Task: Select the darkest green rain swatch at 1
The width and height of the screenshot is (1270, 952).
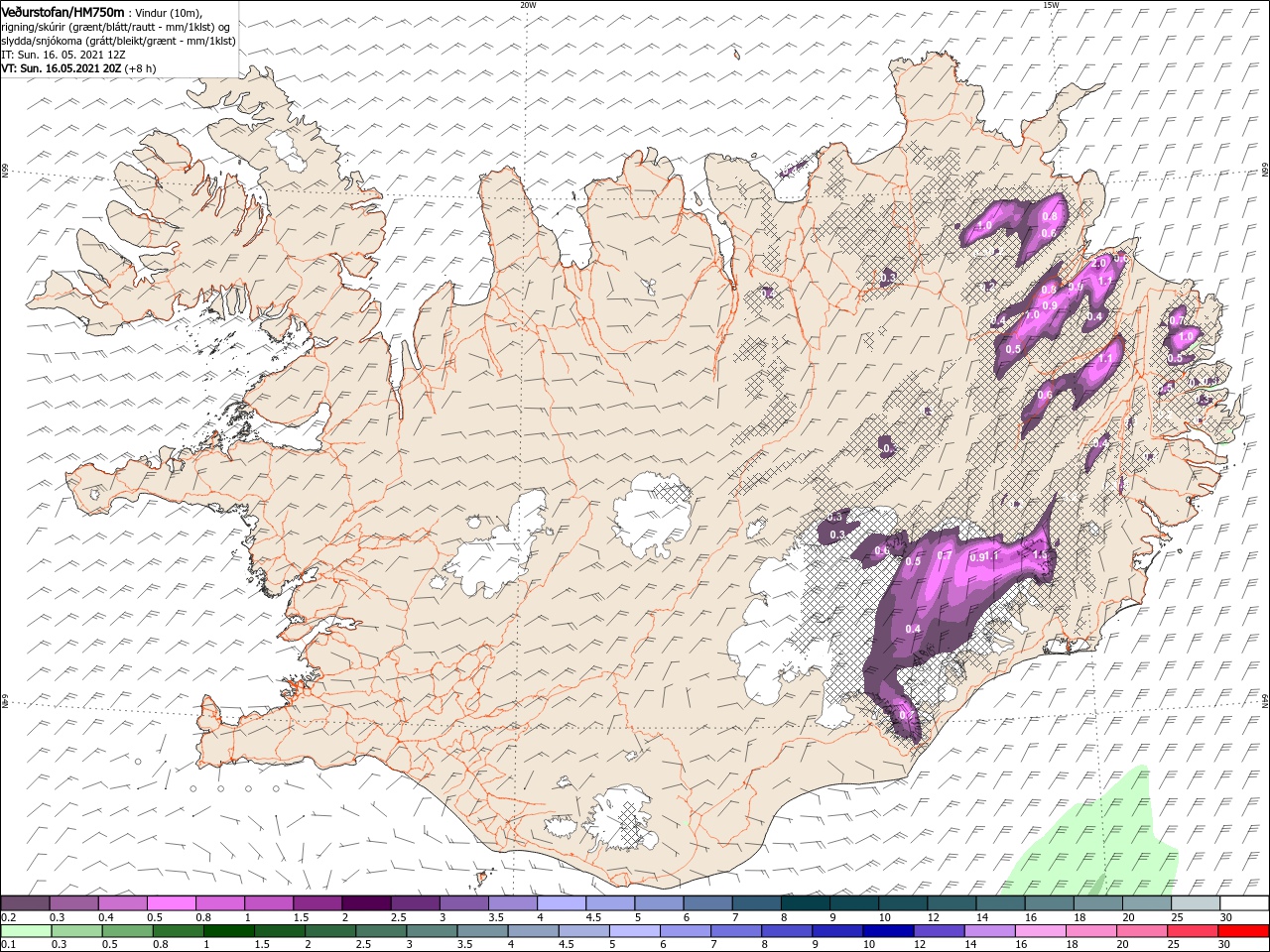Action: (x=229, y=931)
